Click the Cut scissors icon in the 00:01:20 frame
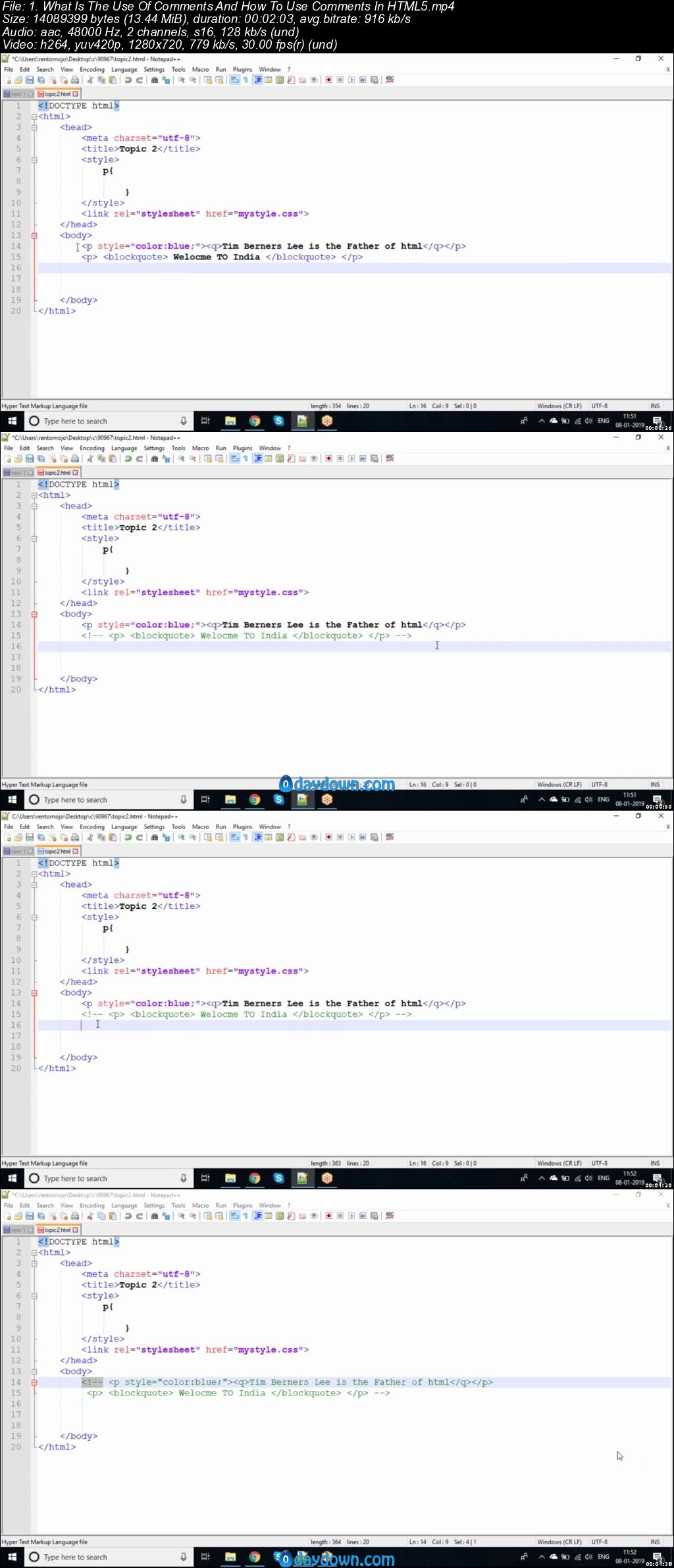The width and height of the screenshot is (674, 1568). pos(90,837)
